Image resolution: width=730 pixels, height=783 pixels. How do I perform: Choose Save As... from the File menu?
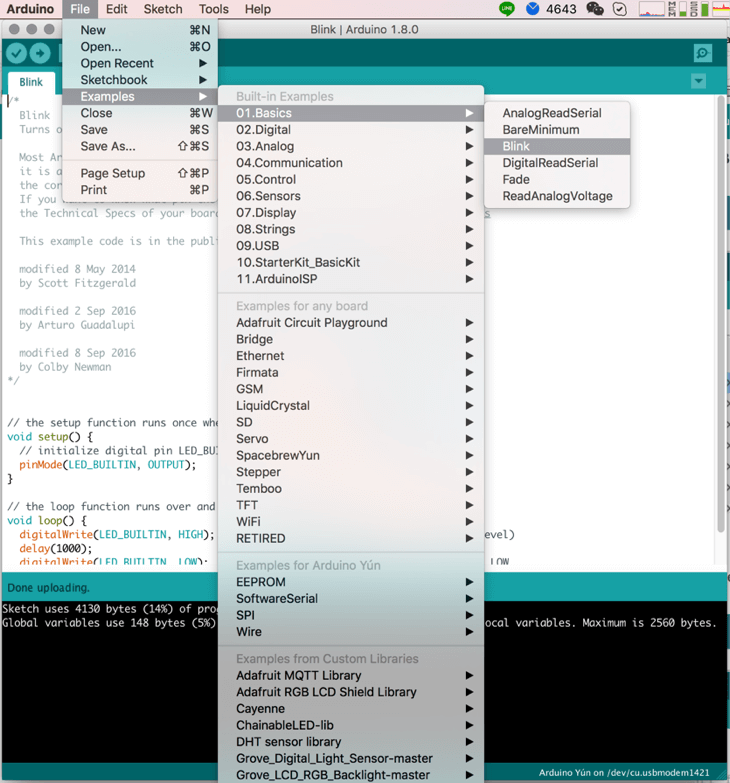(x=140, y=146)
